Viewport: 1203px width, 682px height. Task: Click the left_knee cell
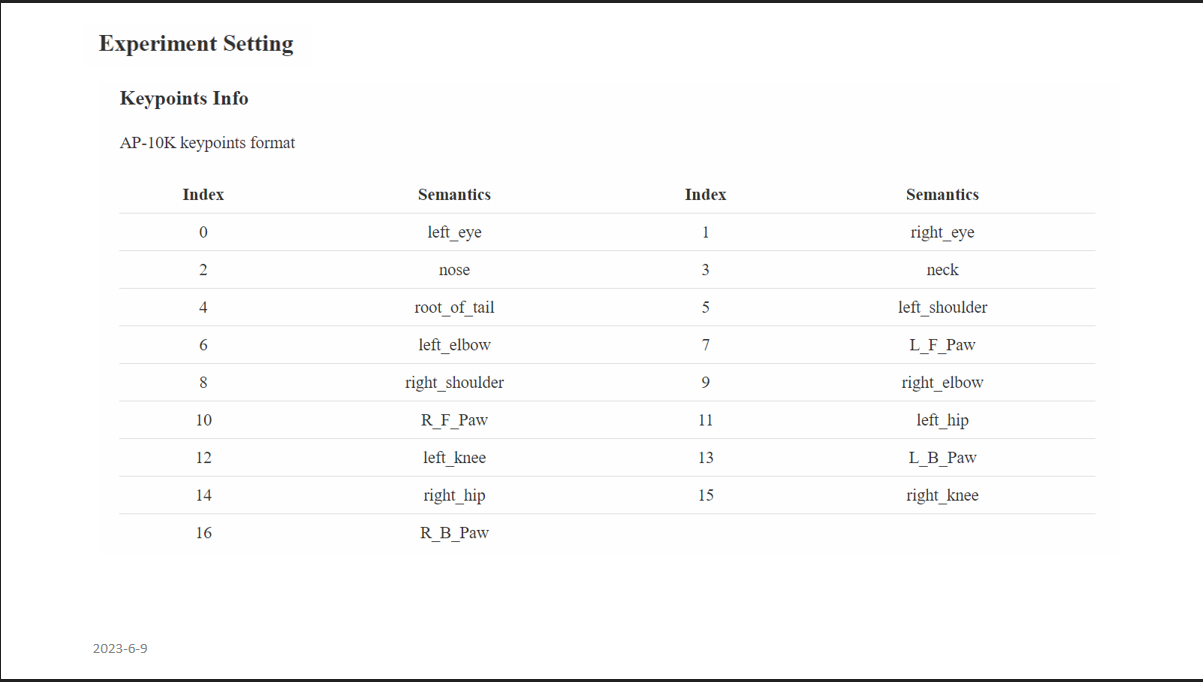coord(454,457)
